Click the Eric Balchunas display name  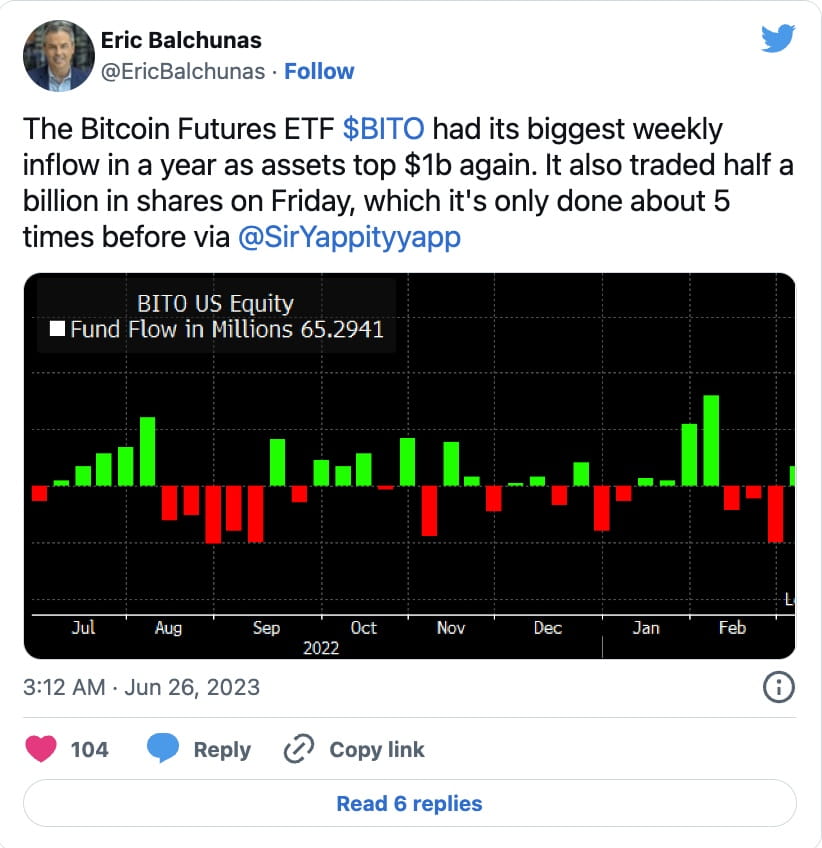point(181,40)
